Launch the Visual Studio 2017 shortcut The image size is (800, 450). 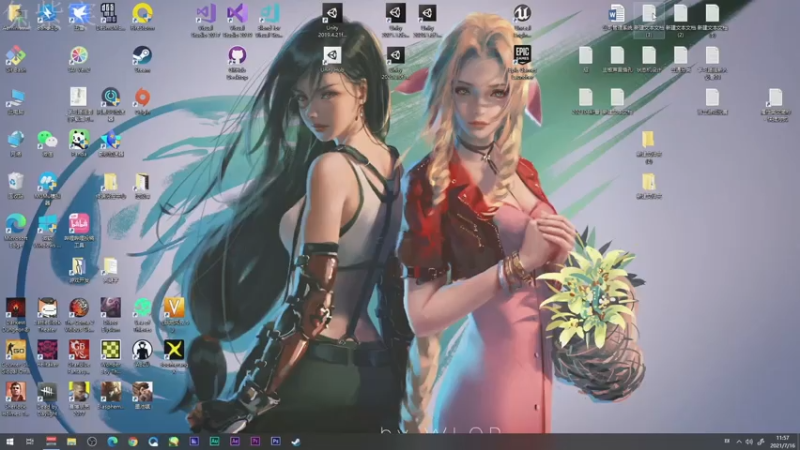click(x=206, y=20)
